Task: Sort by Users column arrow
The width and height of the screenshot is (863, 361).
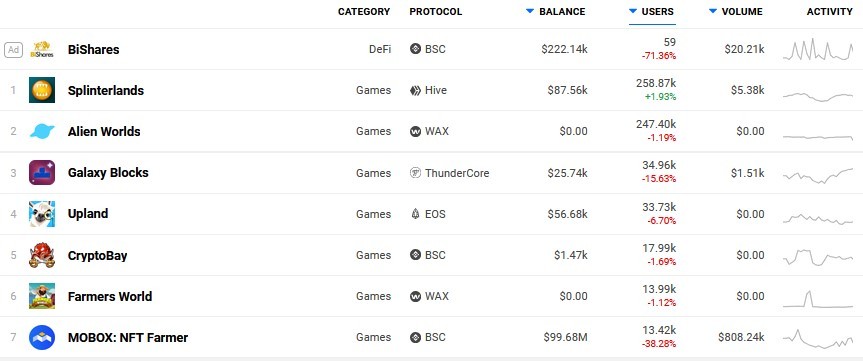Action: [x=633, y=11]
